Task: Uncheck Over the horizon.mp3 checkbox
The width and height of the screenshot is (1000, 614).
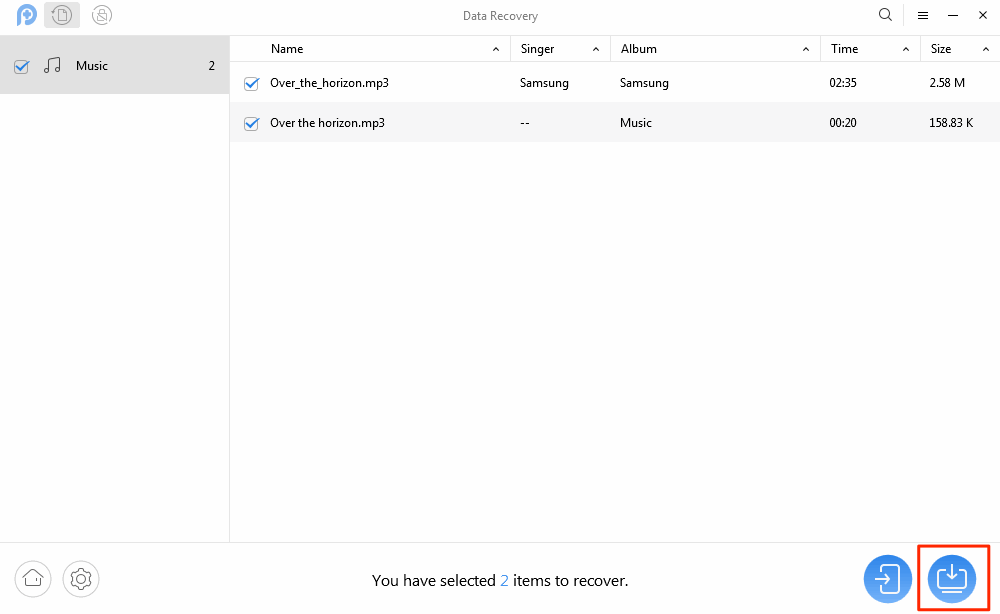Action: point(251,124)
